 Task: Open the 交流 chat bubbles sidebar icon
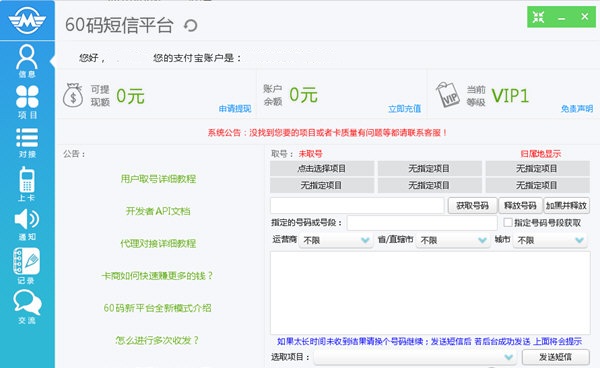tap(27, 307)
